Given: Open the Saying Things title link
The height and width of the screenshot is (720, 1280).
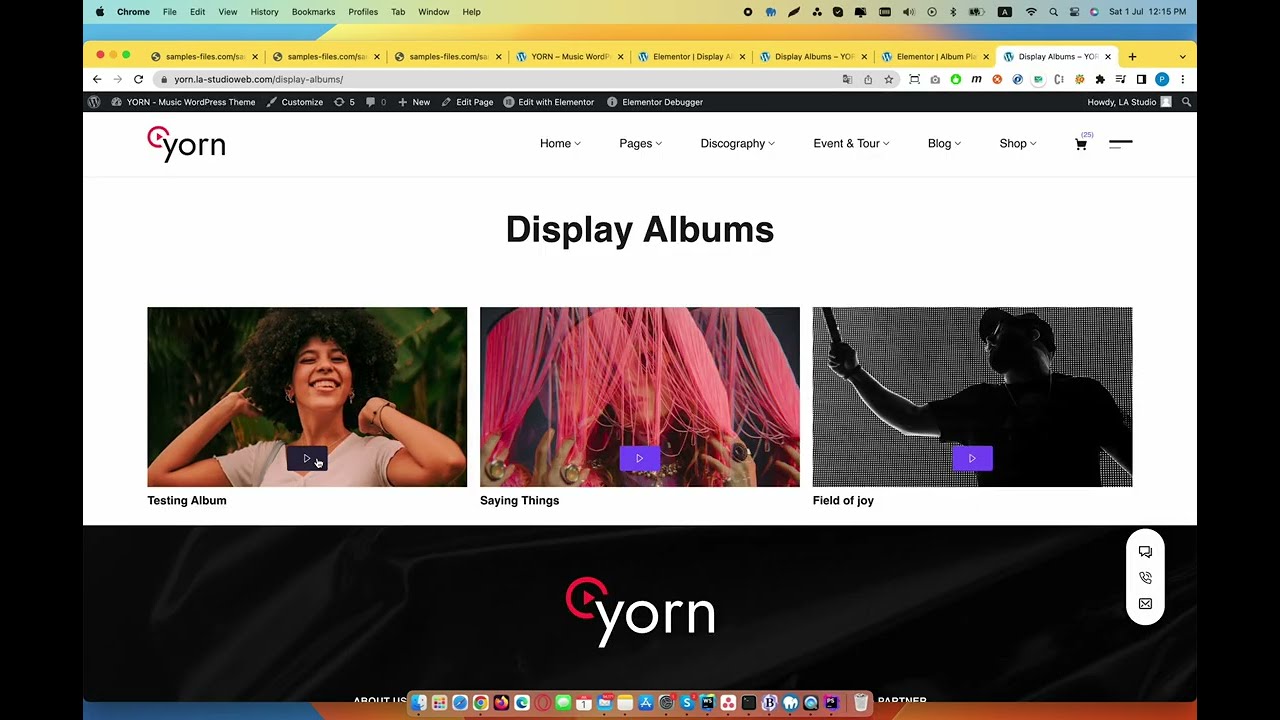Looking at the screenshot, I should click(519, 501).
